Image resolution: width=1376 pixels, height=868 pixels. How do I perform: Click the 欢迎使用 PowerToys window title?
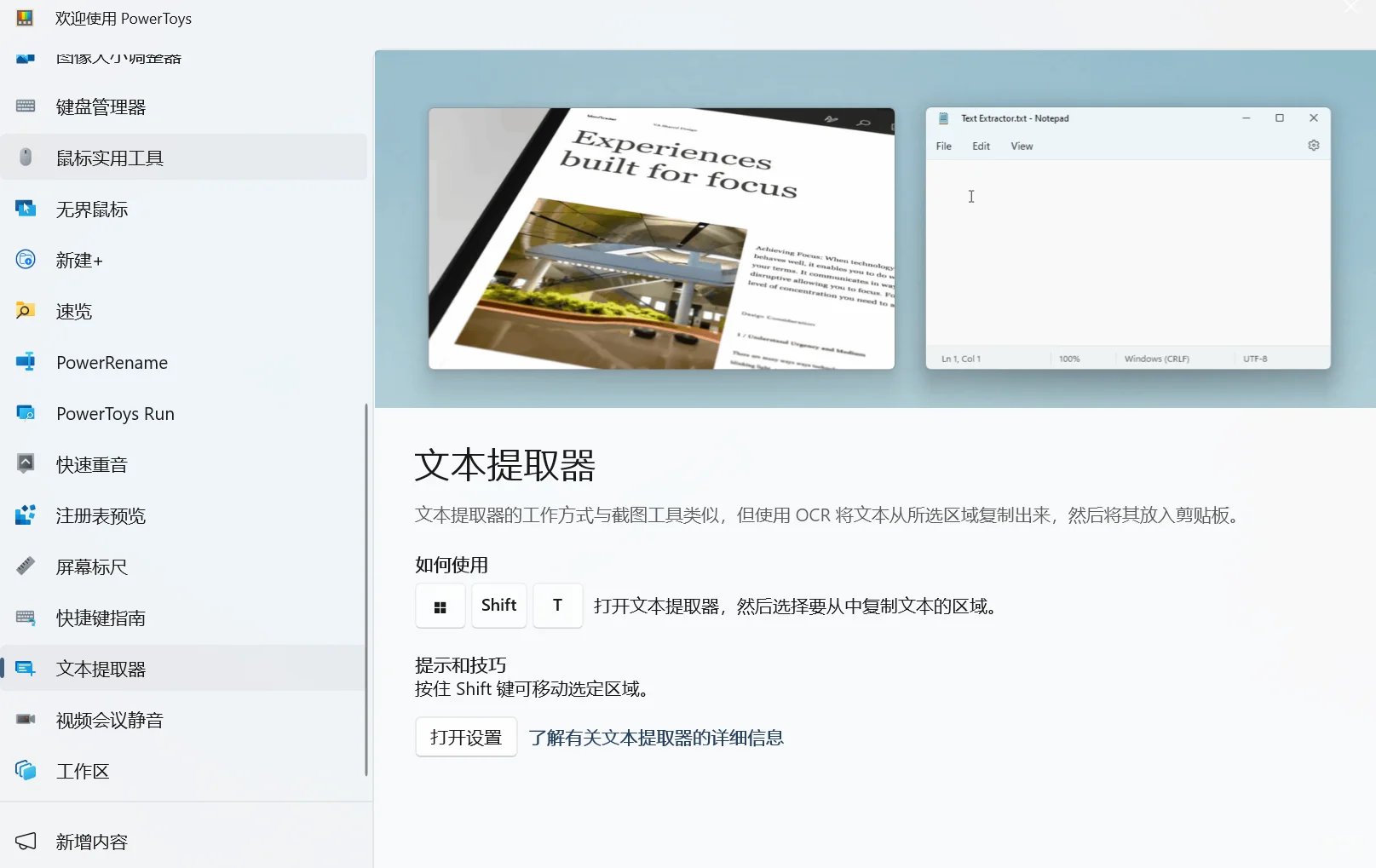(x=124, y=19)
